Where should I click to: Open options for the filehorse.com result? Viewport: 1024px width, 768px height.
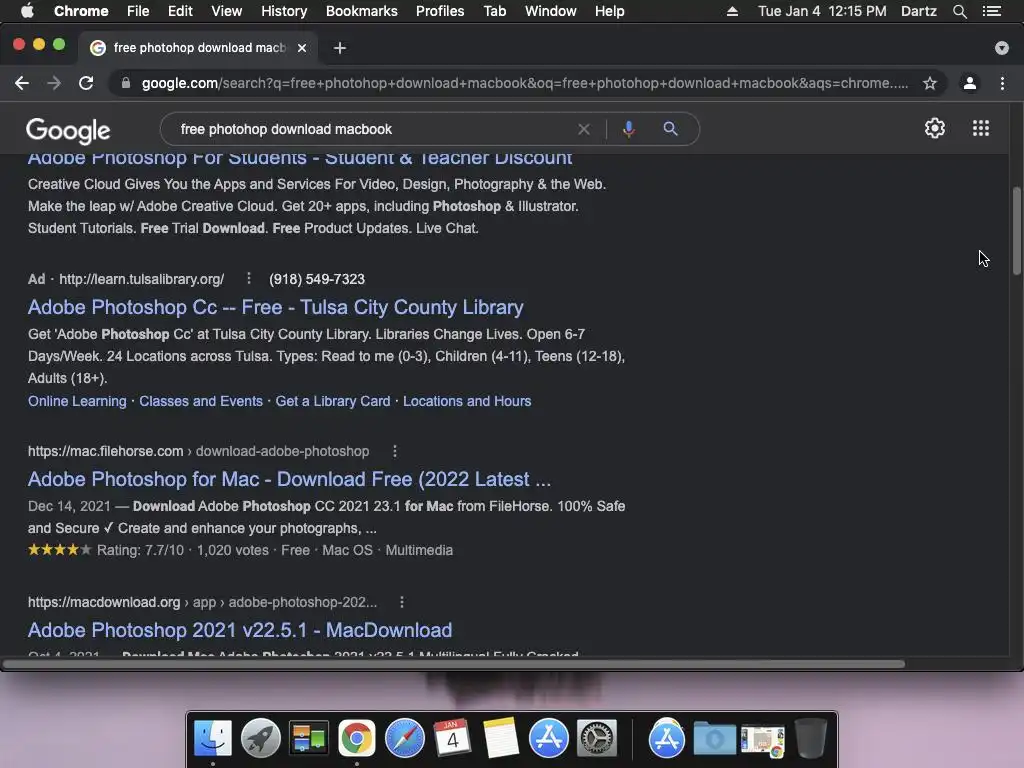(x=394, y=451)
